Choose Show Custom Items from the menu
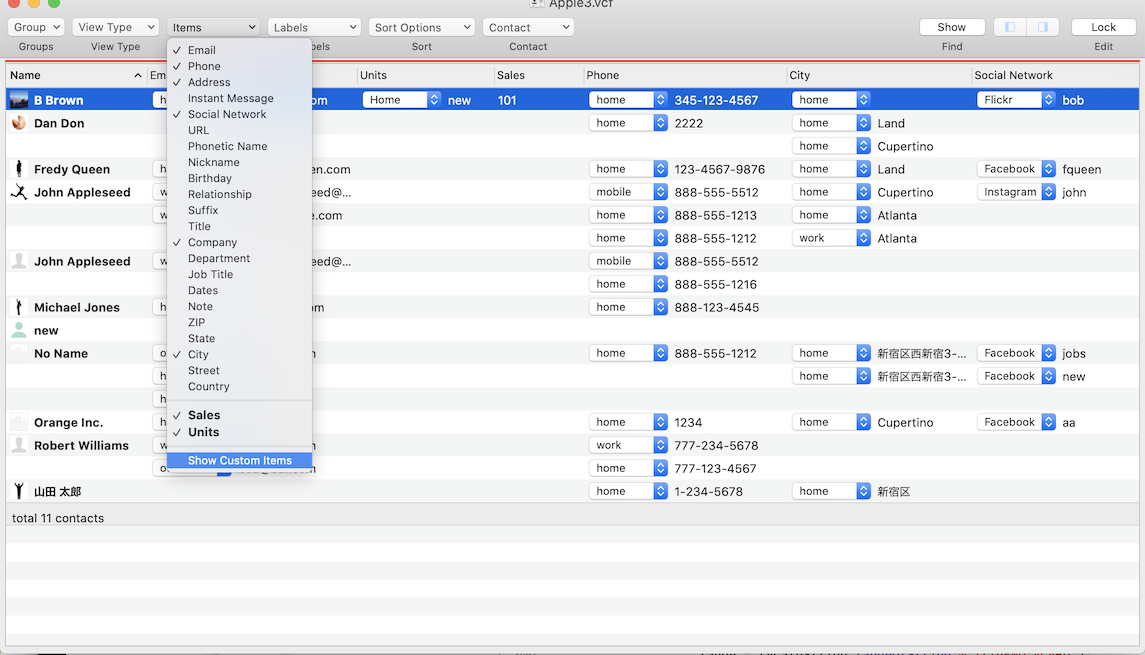 pyautogui.click(x=240, y=461)
